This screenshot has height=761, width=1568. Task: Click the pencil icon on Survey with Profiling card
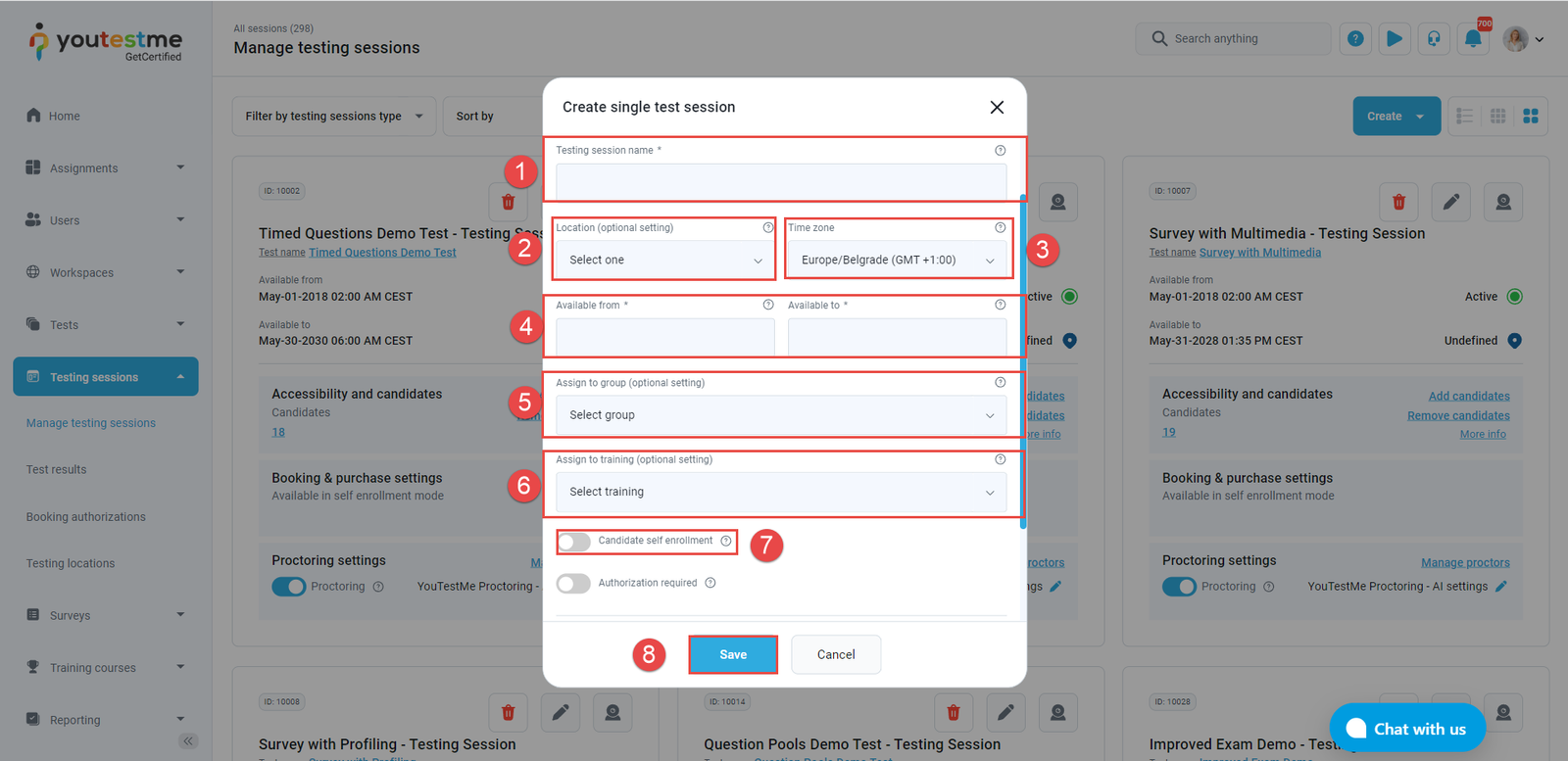coord(561,712)
